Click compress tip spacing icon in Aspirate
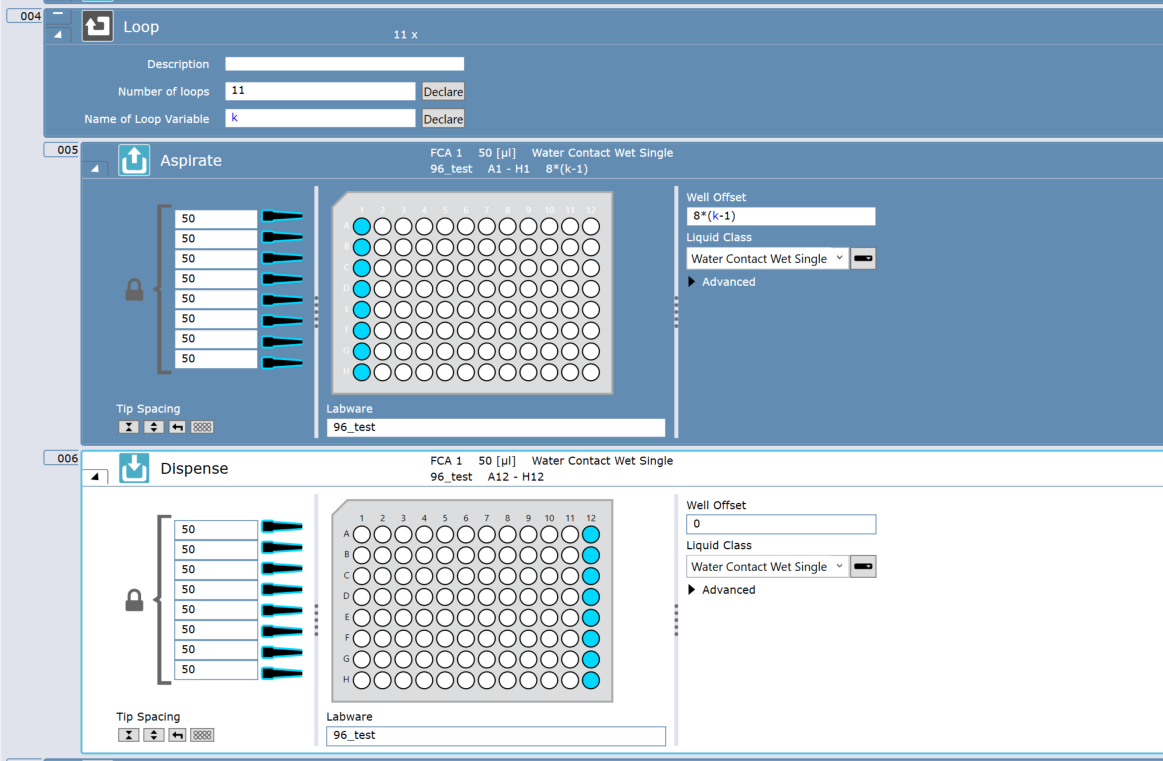This screenshot has height=761, width=1163. 128,427
